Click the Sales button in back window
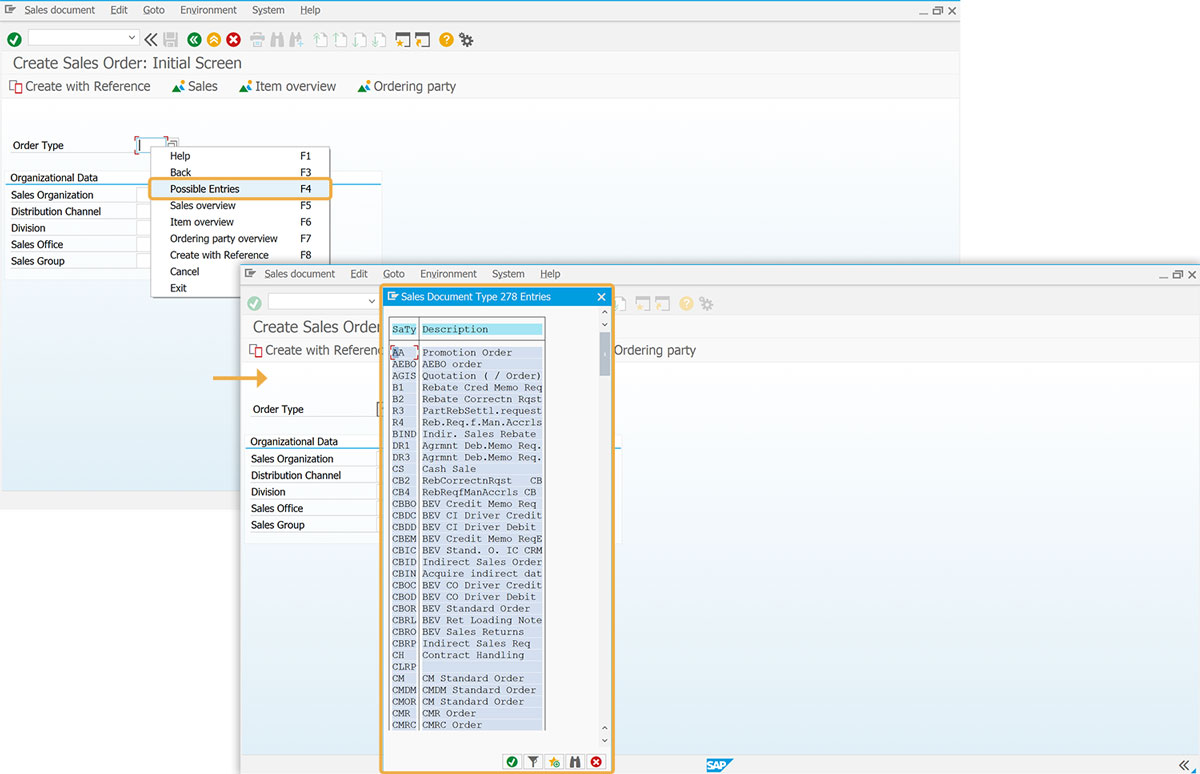This screenshot has height=774, width=1200. (x=195, y=86)
